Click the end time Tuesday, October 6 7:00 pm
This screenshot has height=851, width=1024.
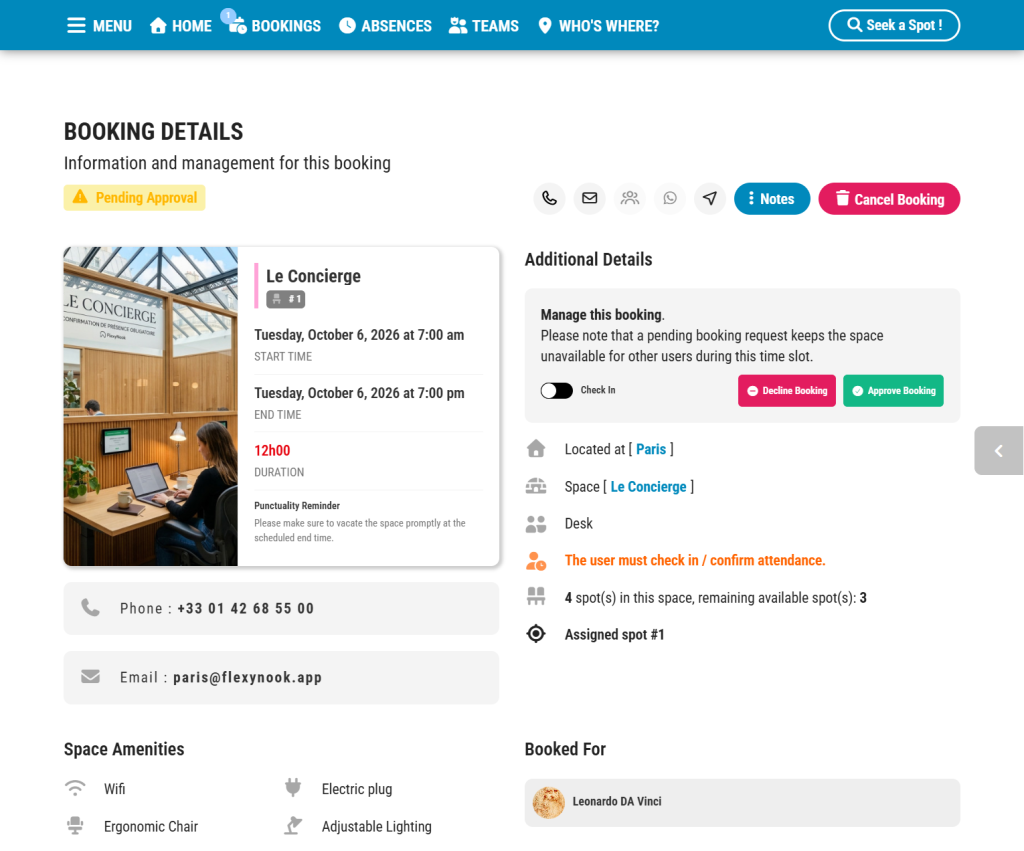(x=359, y=393)
